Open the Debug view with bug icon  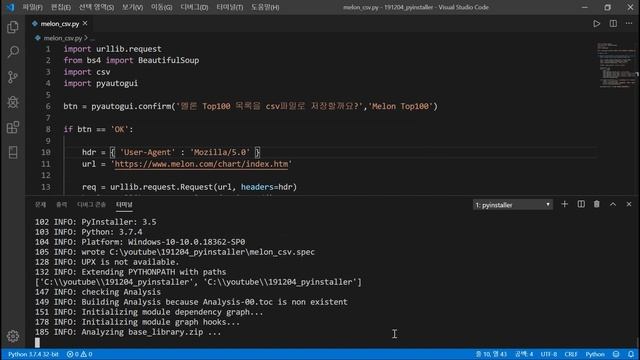pos(13,102)
